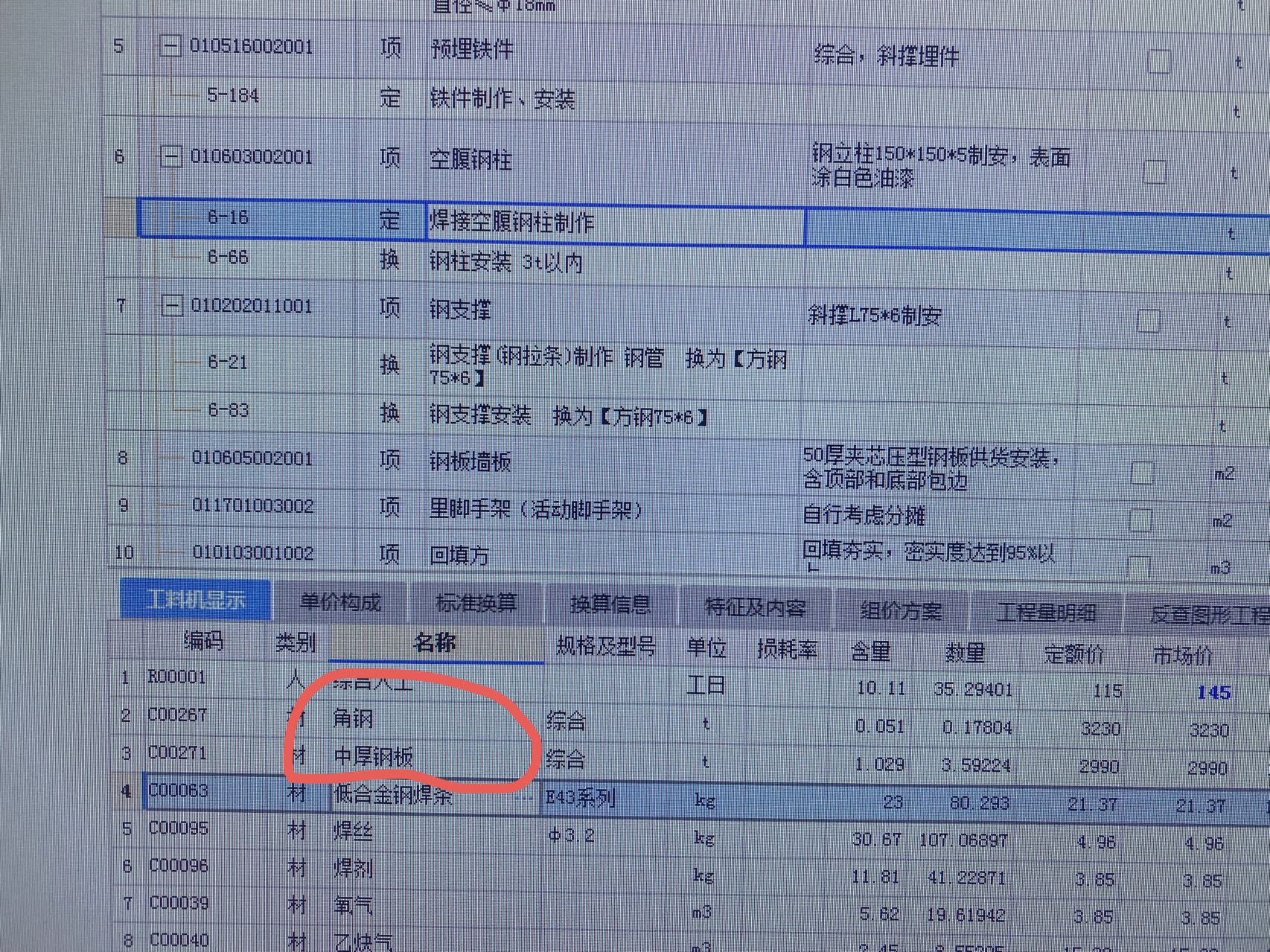Tick the checkbox in the 钢支撑 row
The height and width of the screenshot is (952, 1270).
[1149, 321]
